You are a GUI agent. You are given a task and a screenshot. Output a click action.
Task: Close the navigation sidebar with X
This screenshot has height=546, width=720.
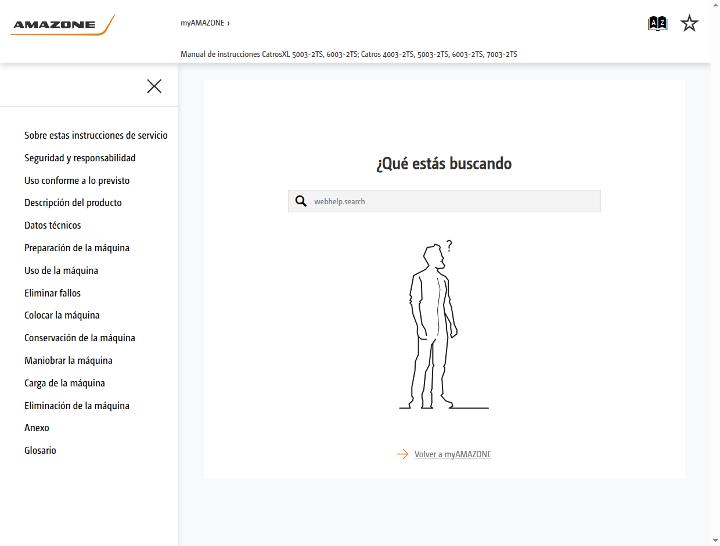[154, 86]
